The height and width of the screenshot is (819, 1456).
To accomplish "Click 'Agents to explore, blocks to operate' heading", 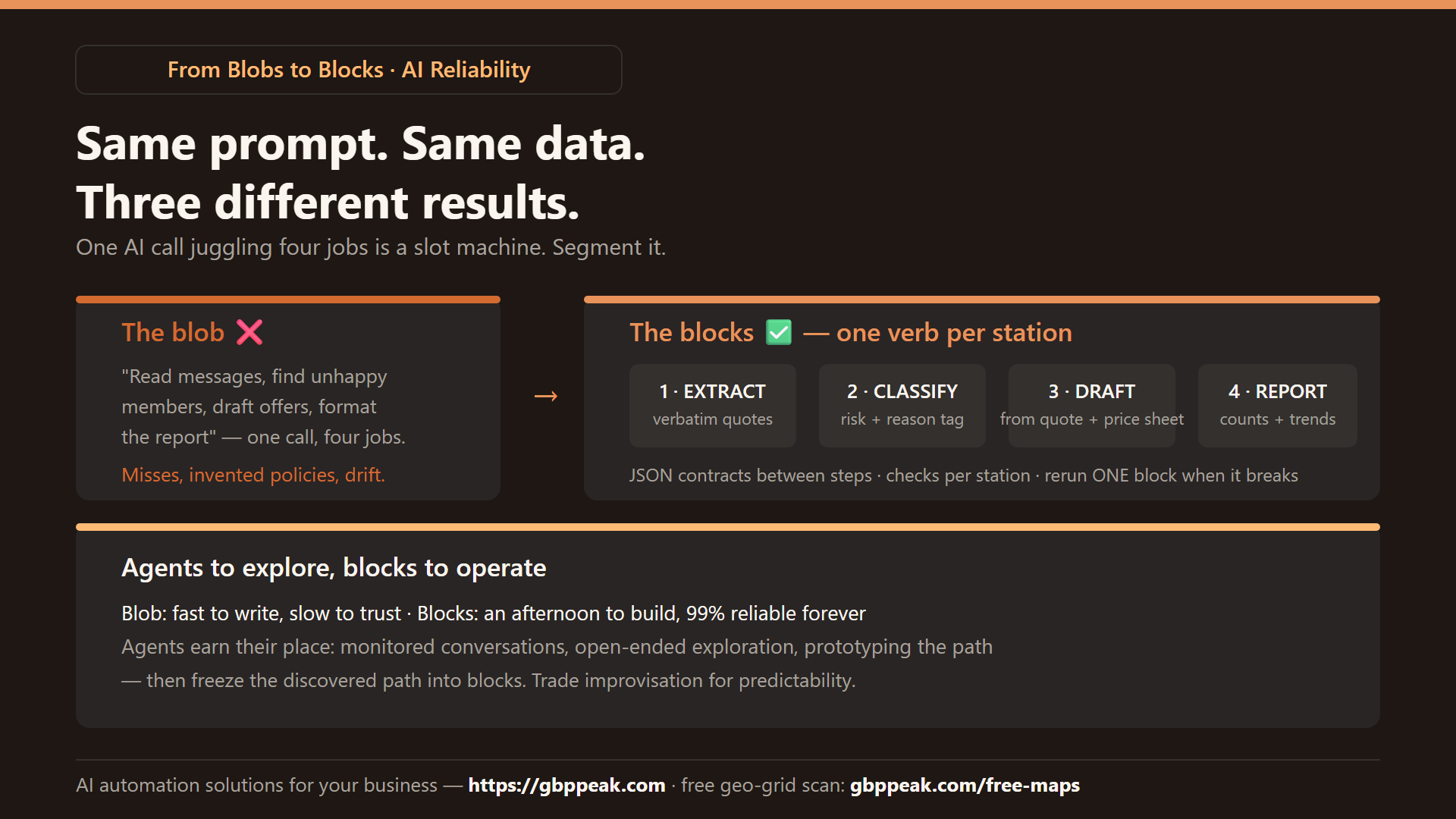I will [x=334, y=568].
